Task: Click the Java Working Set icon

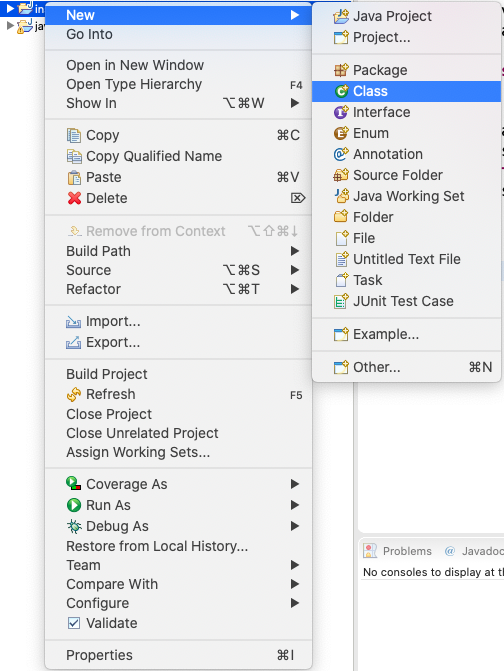Action: point(341,196)
